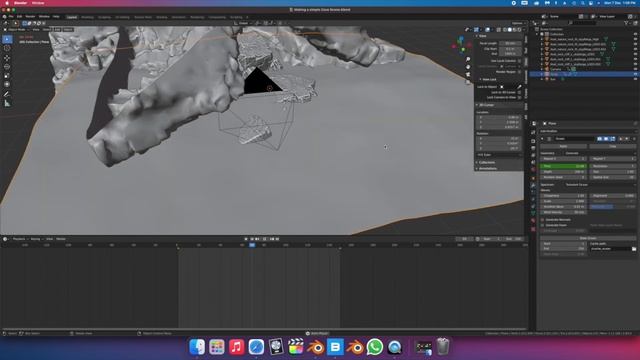Open Music app in Dock
This screenshot has height=360, width=640.
(x=236, y=347)
